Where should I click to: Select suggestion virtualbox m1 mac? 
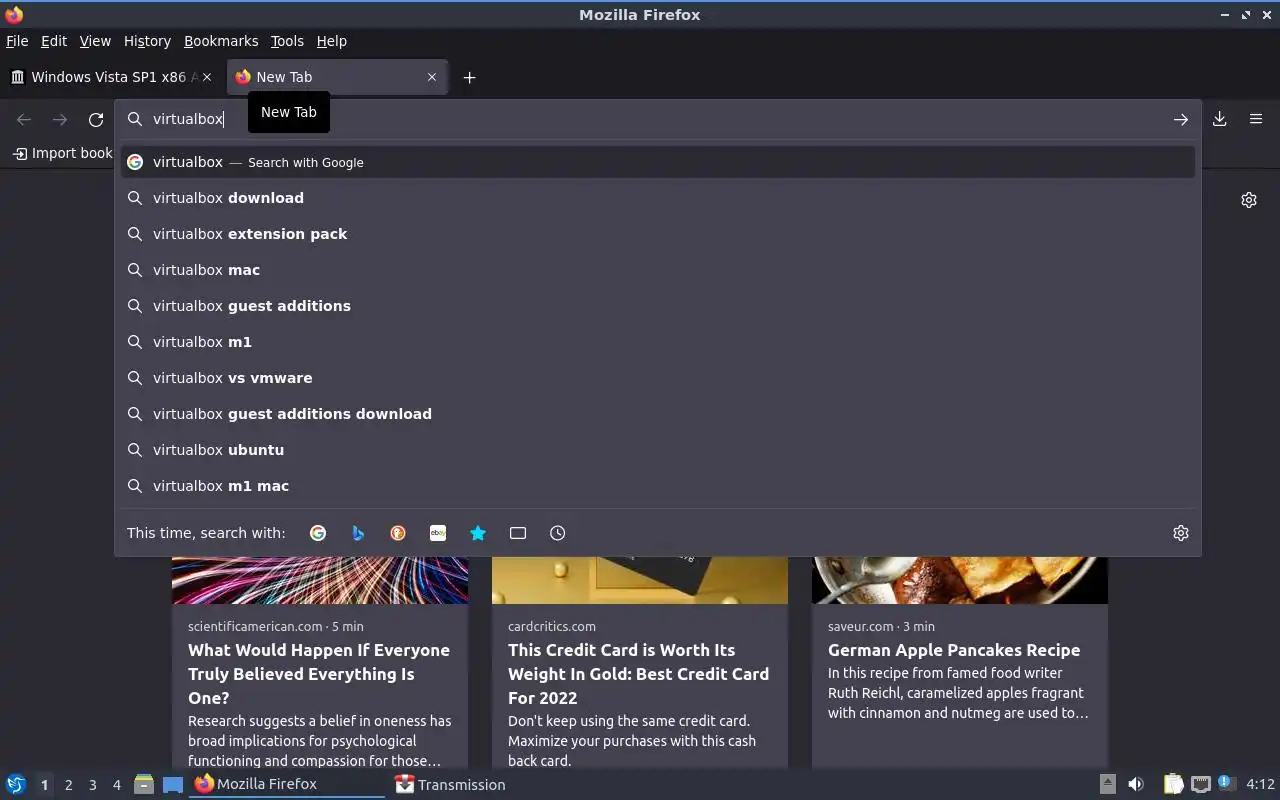pyautogui.click(x=658, y=486)
